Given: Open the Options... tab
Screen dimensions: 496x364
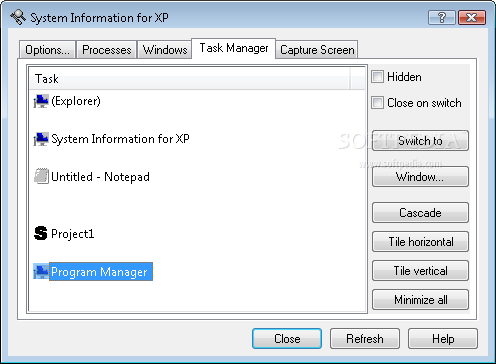Looking at the screenshot, I should [47, 50].
